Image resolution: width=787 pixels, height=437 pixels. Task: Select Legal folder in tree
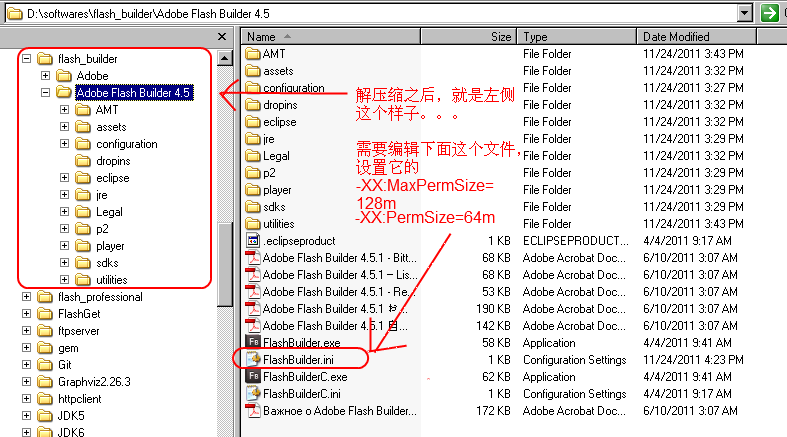[109, 212]
